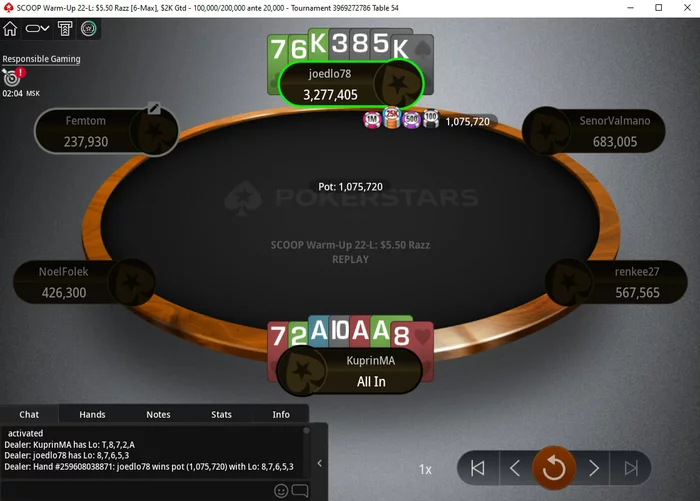
Task: Click the green star rewards icon
Action: [88, 29]
